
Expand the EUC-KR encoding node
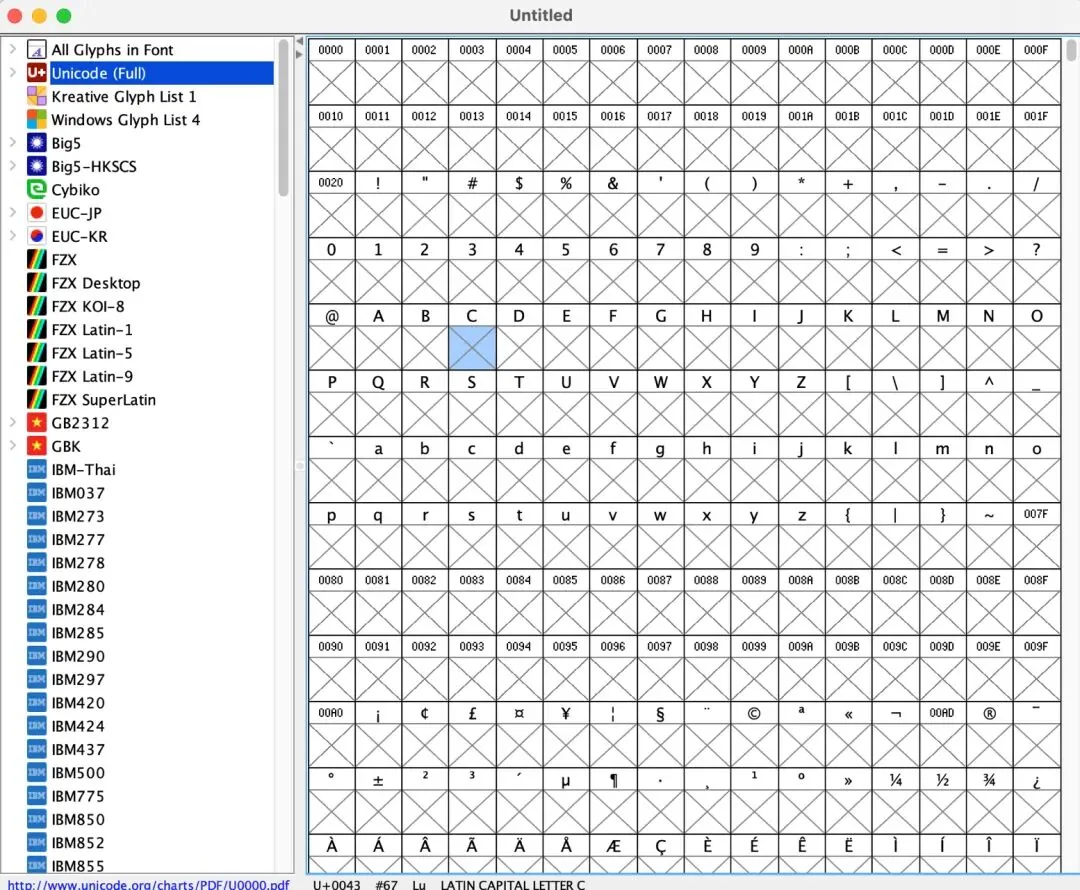tap(12, 236)
